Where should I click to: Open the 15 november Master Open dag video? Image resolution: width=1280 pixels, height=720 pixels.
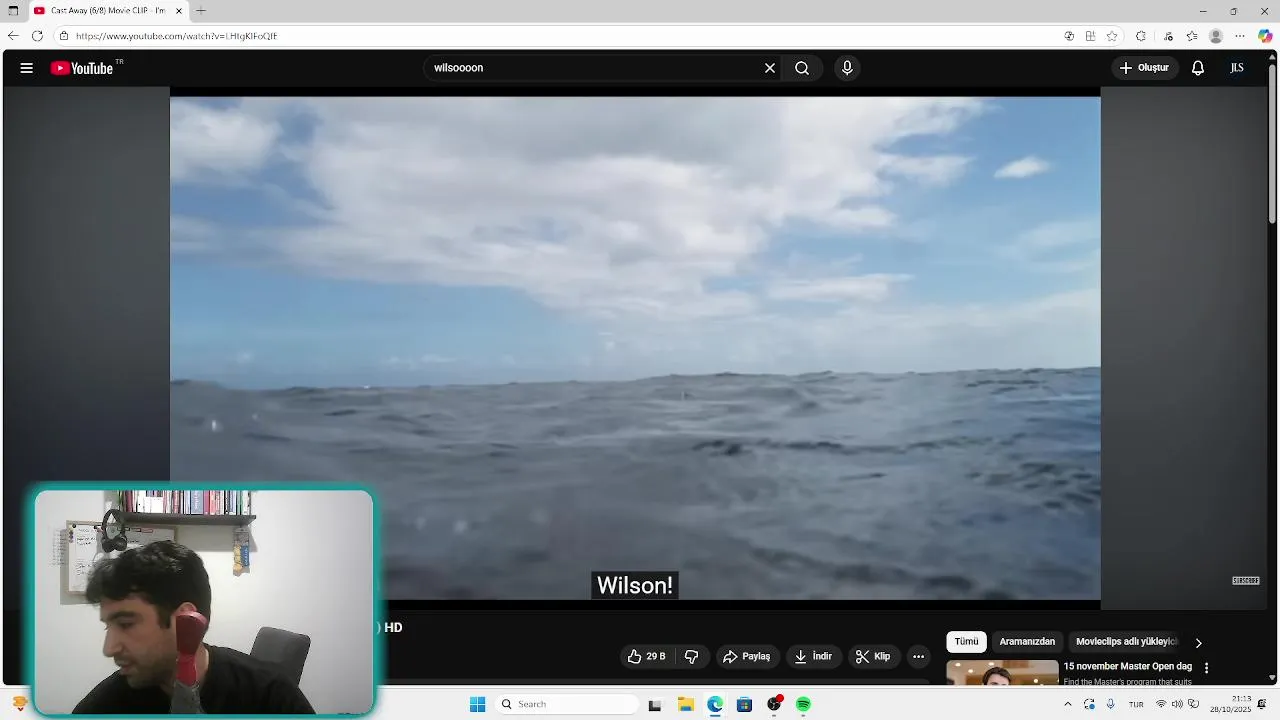pos(1127,666)
